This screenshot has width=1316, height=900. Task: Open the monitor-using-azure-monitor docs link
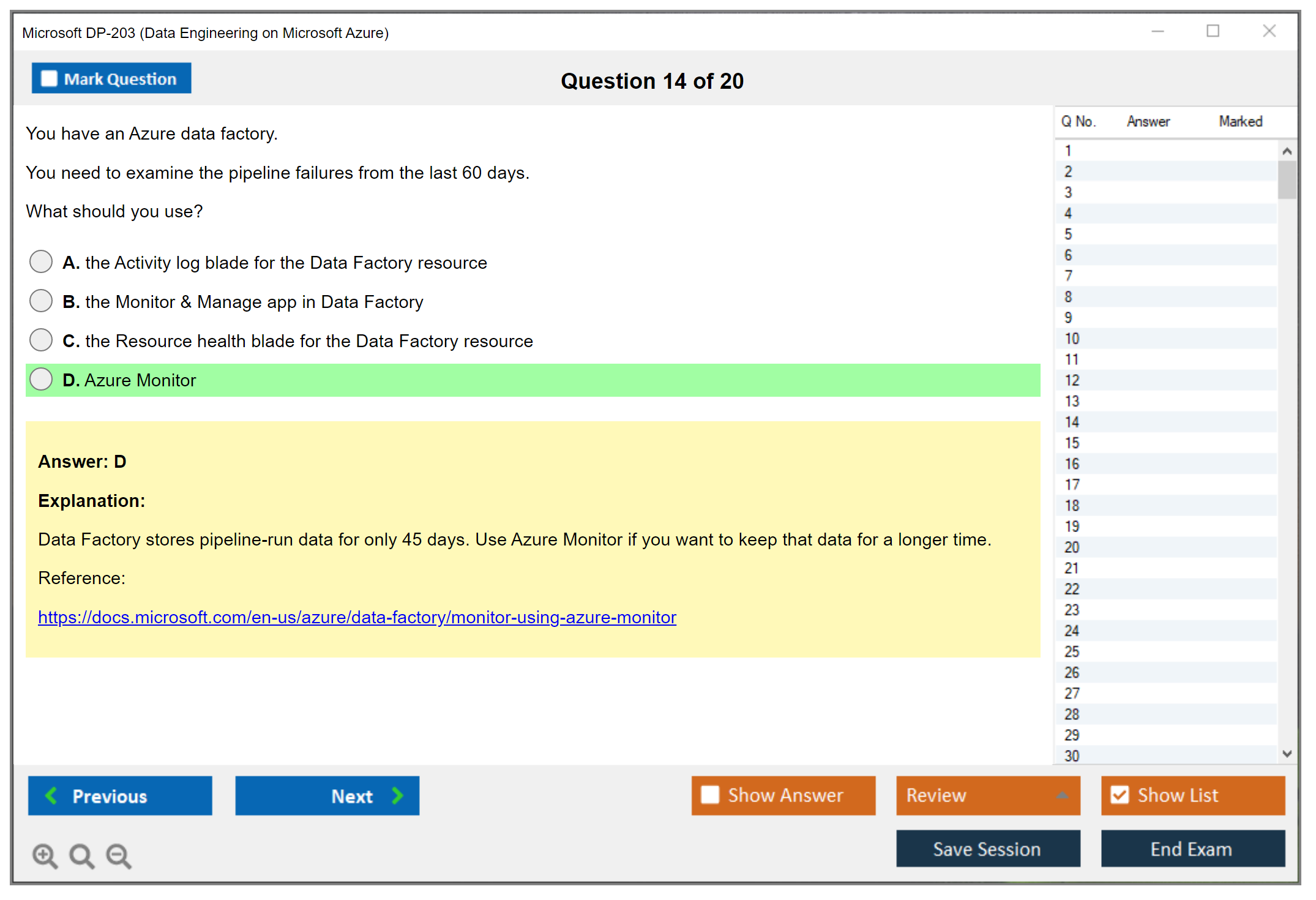point(357,617)
